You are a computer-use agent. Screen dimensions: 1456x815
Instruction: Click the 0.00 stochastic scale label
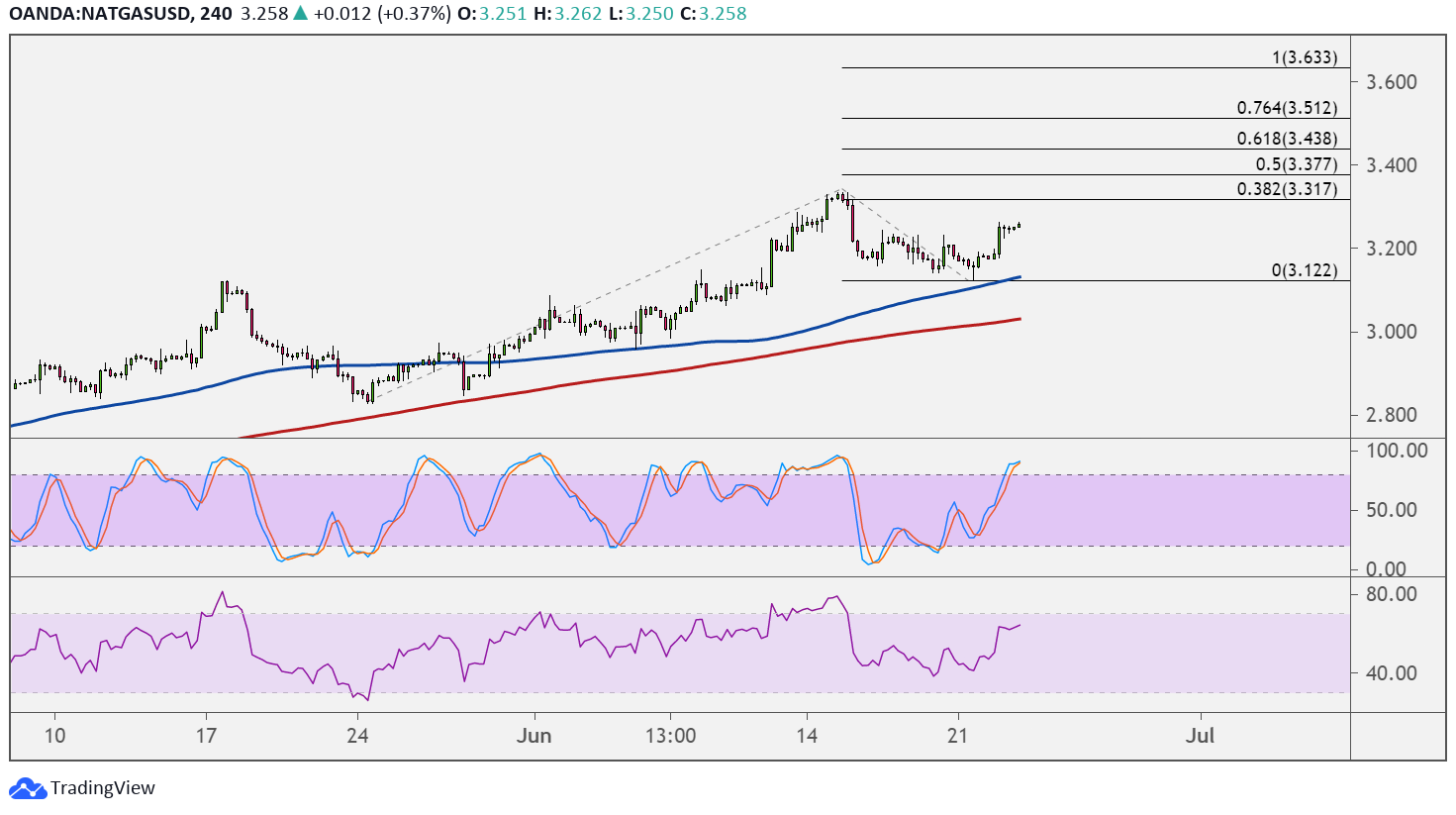[x=1387, y=569]
